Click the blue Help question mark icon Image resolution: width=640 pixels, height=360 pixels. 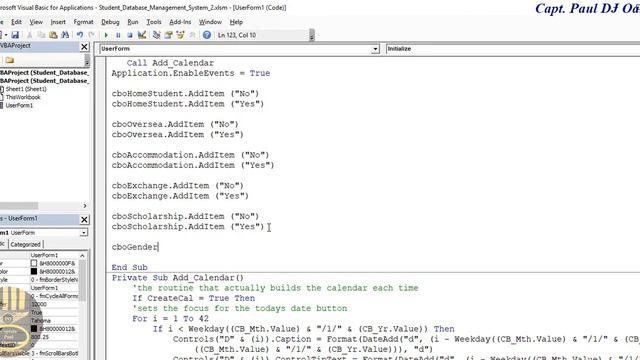click(207, 35)
